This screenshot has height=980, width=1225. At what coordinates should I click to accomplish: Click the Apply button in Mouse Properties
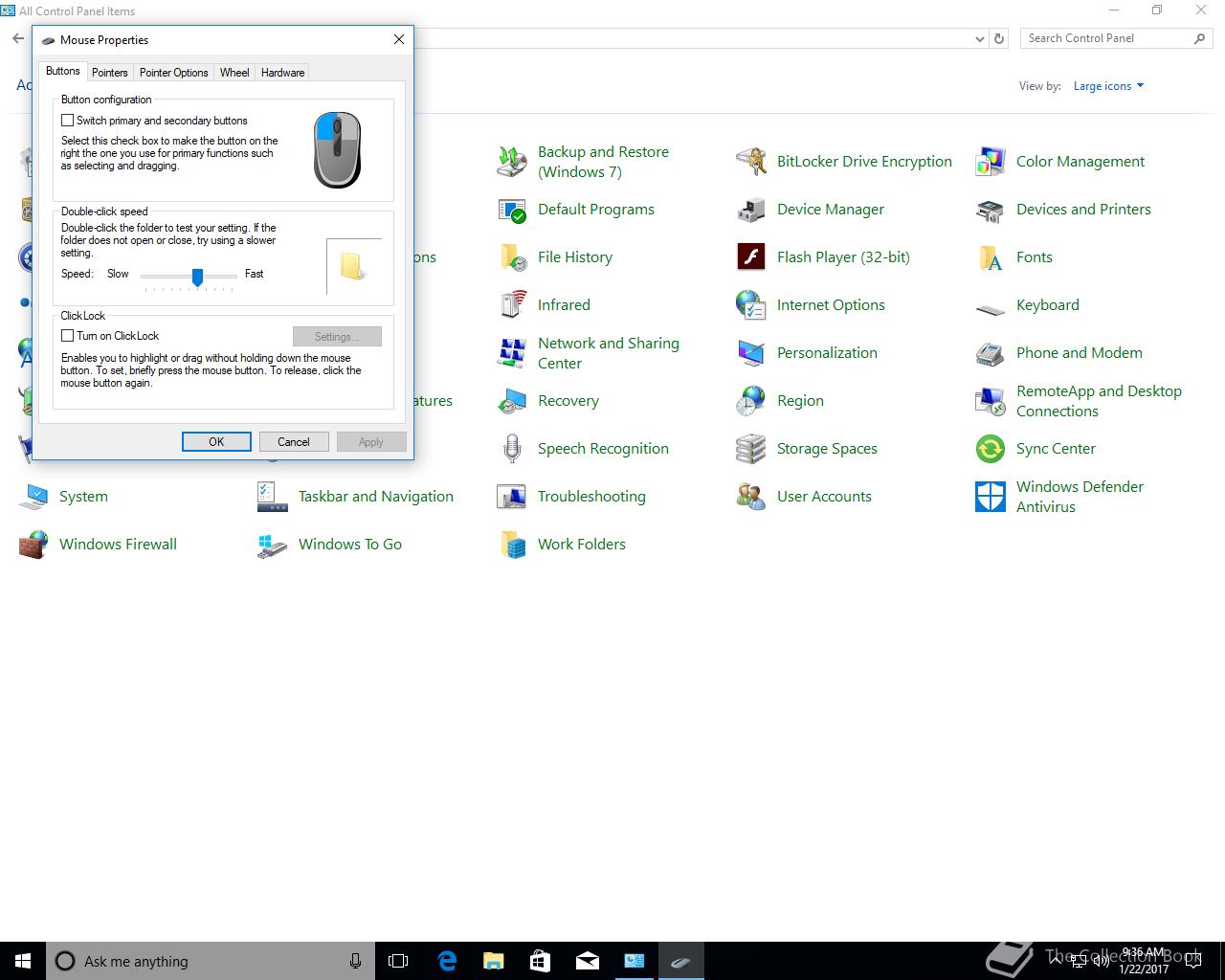click(371, 442)
